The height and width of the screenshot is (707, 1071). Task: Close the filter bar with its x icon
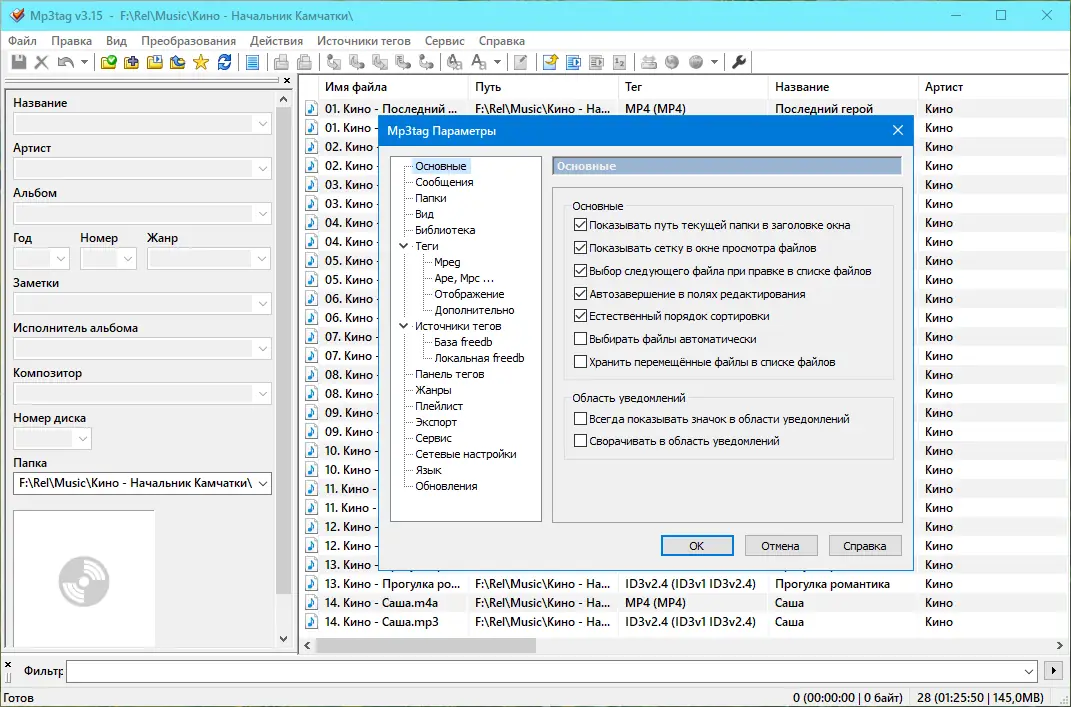[8, 664]
